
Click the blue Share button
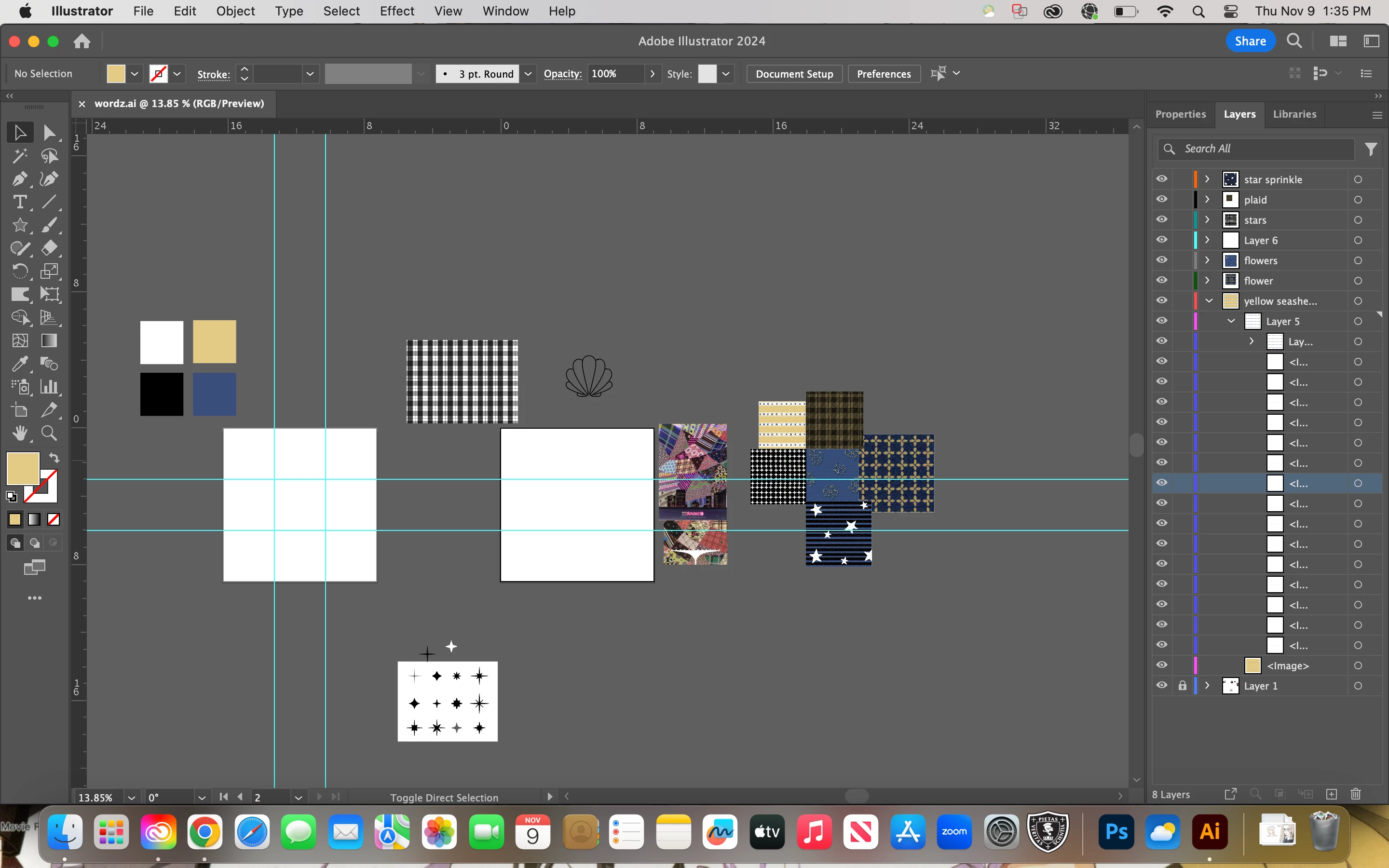tap(1250, 41)
